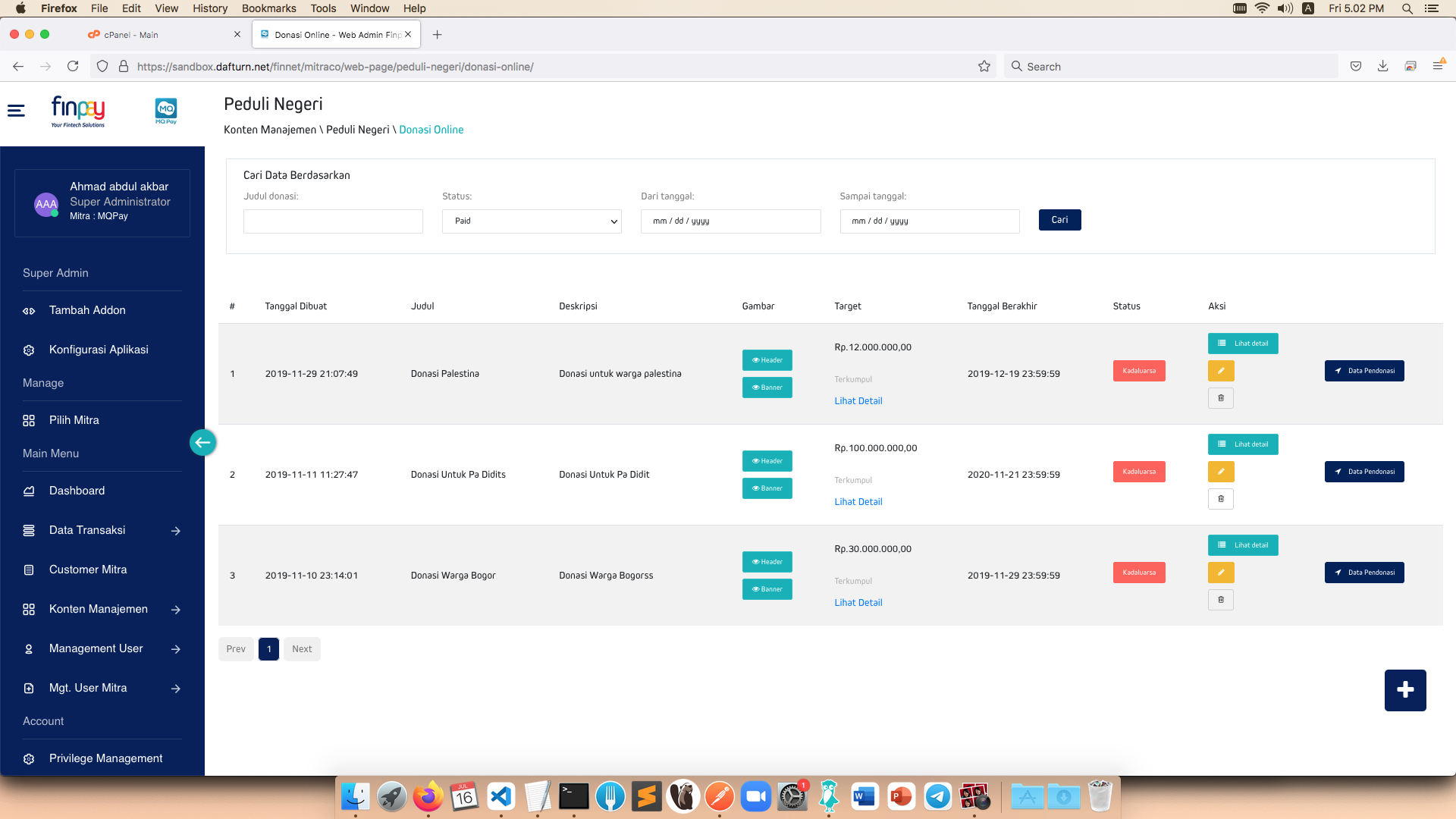Expand the Data Transaksi sidebar menu

click(x=87, y=530)
